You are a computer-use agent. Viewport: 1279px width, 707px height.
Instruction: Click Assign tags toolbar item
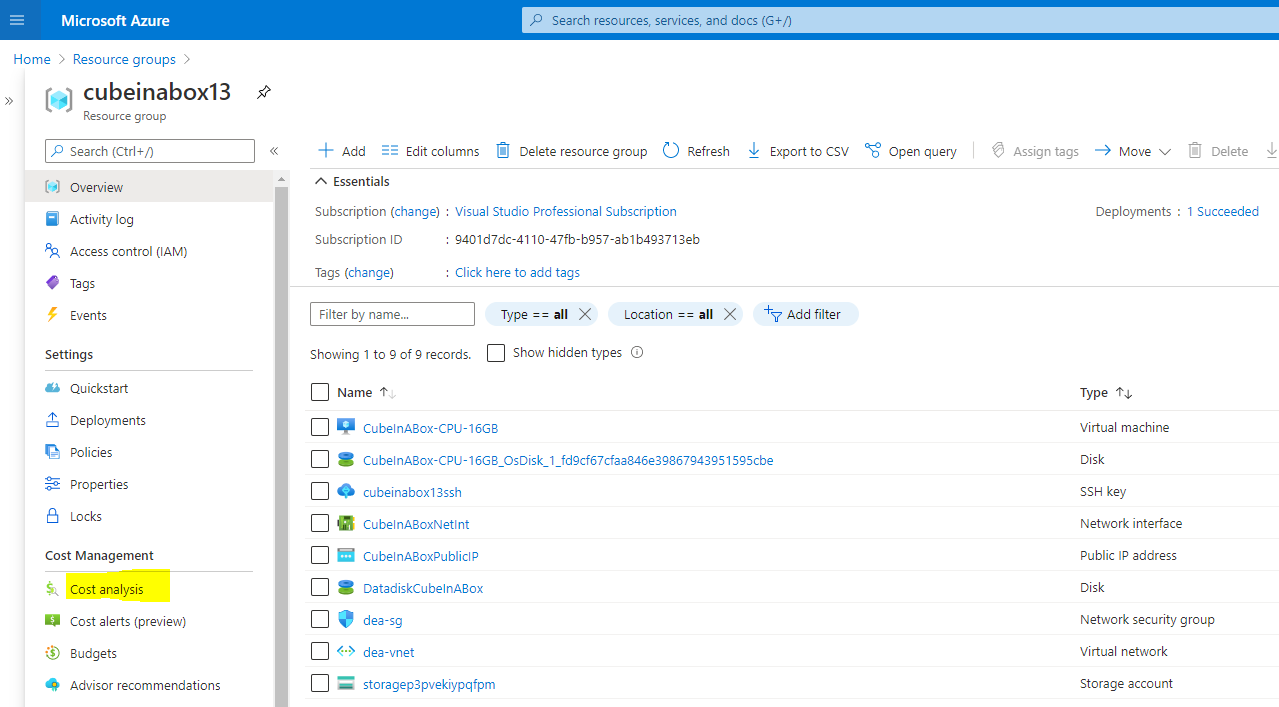1034,151
